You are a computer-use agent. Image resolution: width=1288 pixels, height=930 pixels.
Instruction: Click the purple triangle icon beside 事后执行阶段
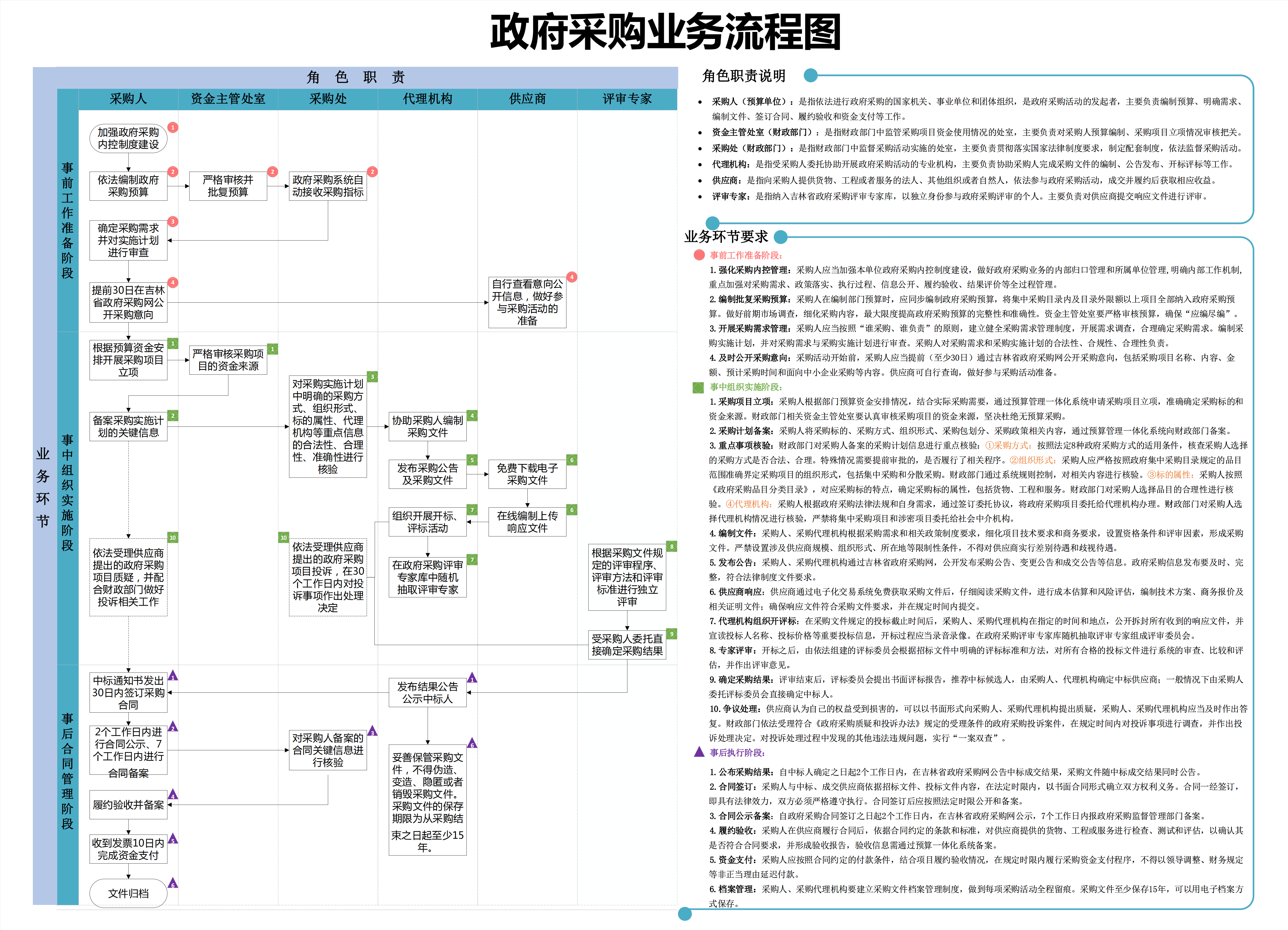pos(699,752)
